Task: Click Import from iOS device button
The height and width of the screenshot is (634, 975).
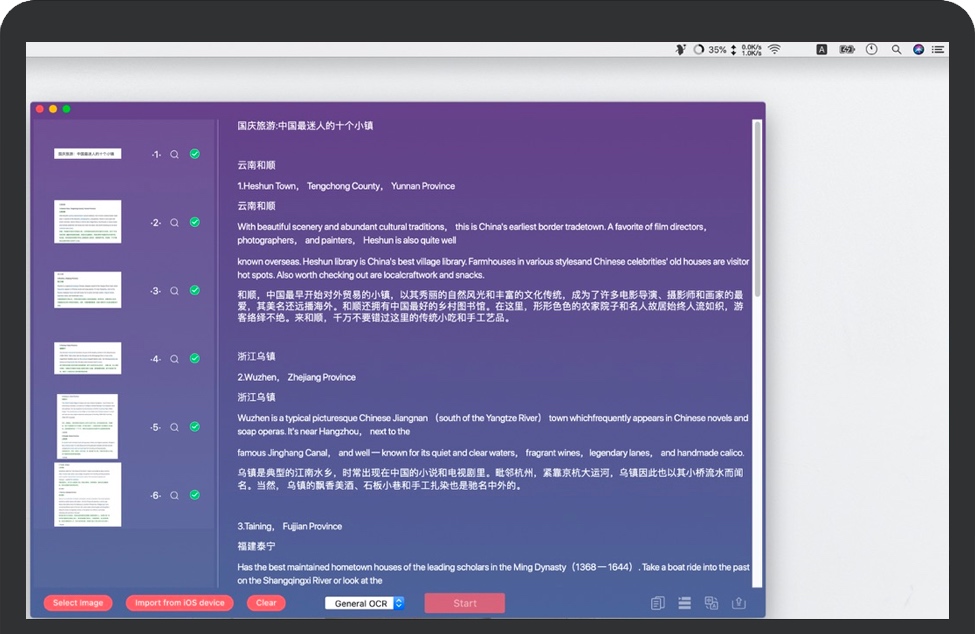Action: tap(180, 603)
